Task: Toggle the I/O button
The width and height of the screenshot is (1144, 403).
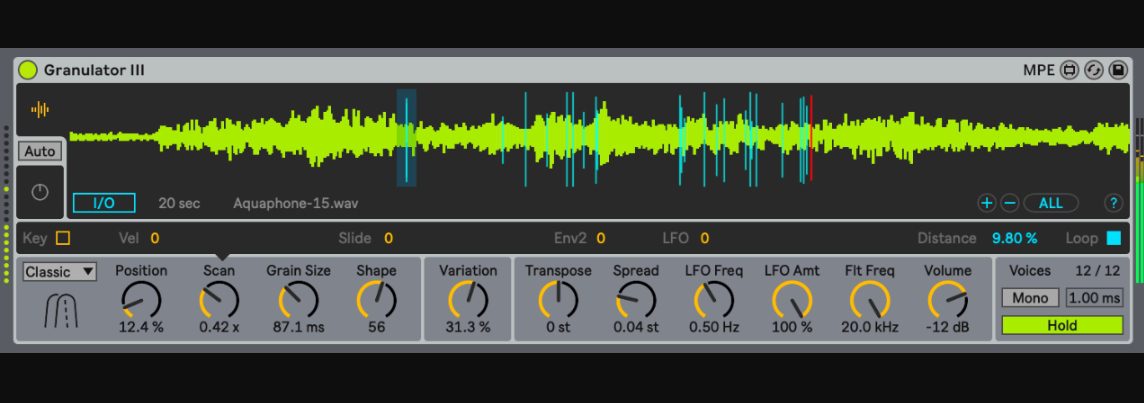Action: [104, 203]
